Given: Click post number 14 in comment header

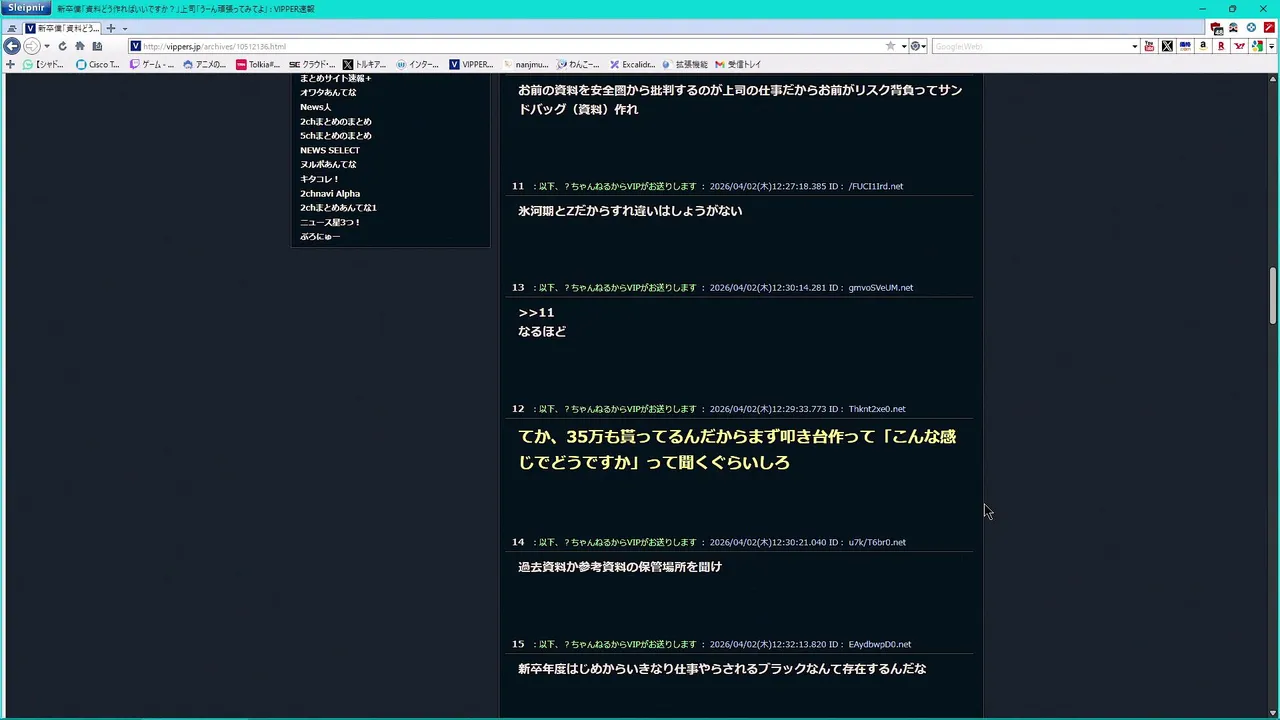Looking at the screenshot, I should 518,542.
